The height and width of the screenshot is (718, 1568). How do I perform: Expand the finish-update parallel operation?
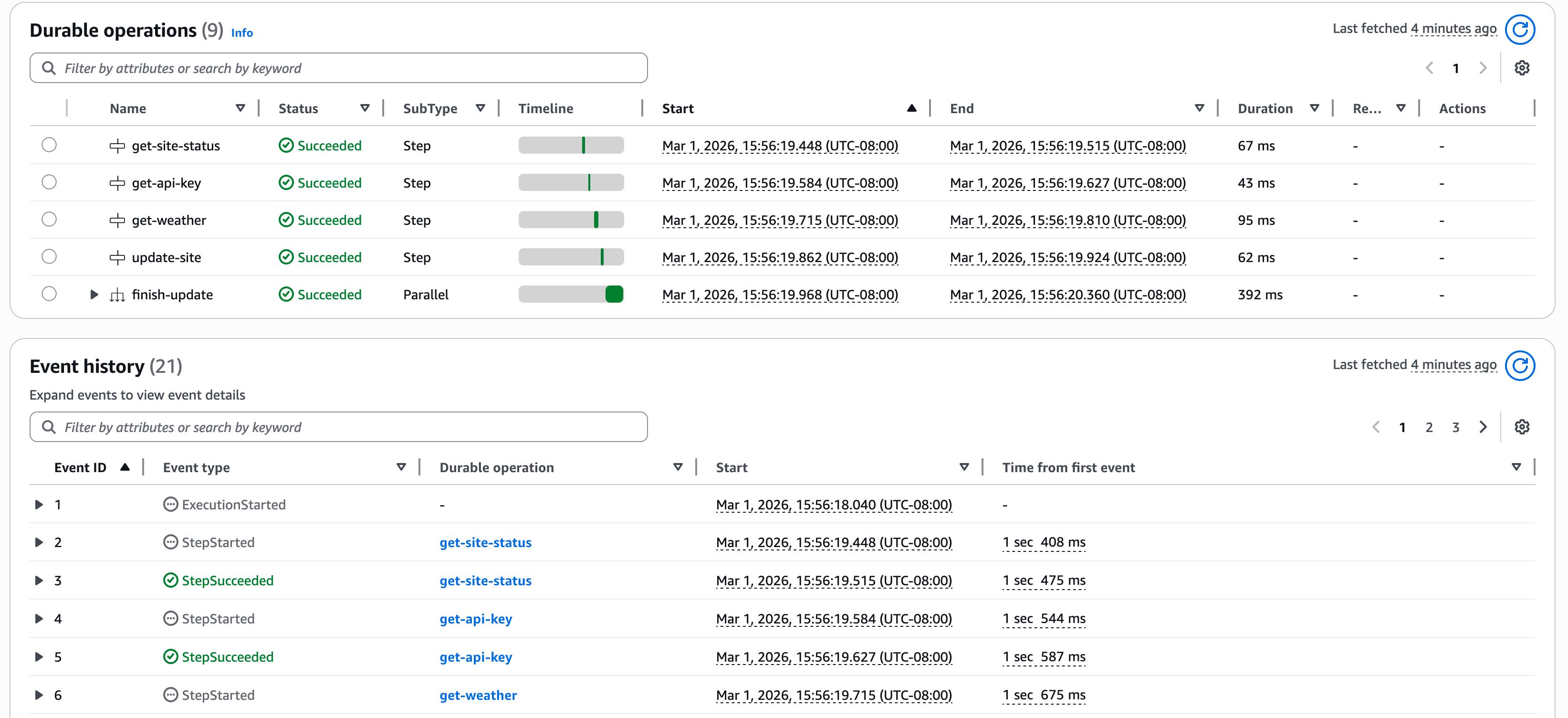pos(93,294)
